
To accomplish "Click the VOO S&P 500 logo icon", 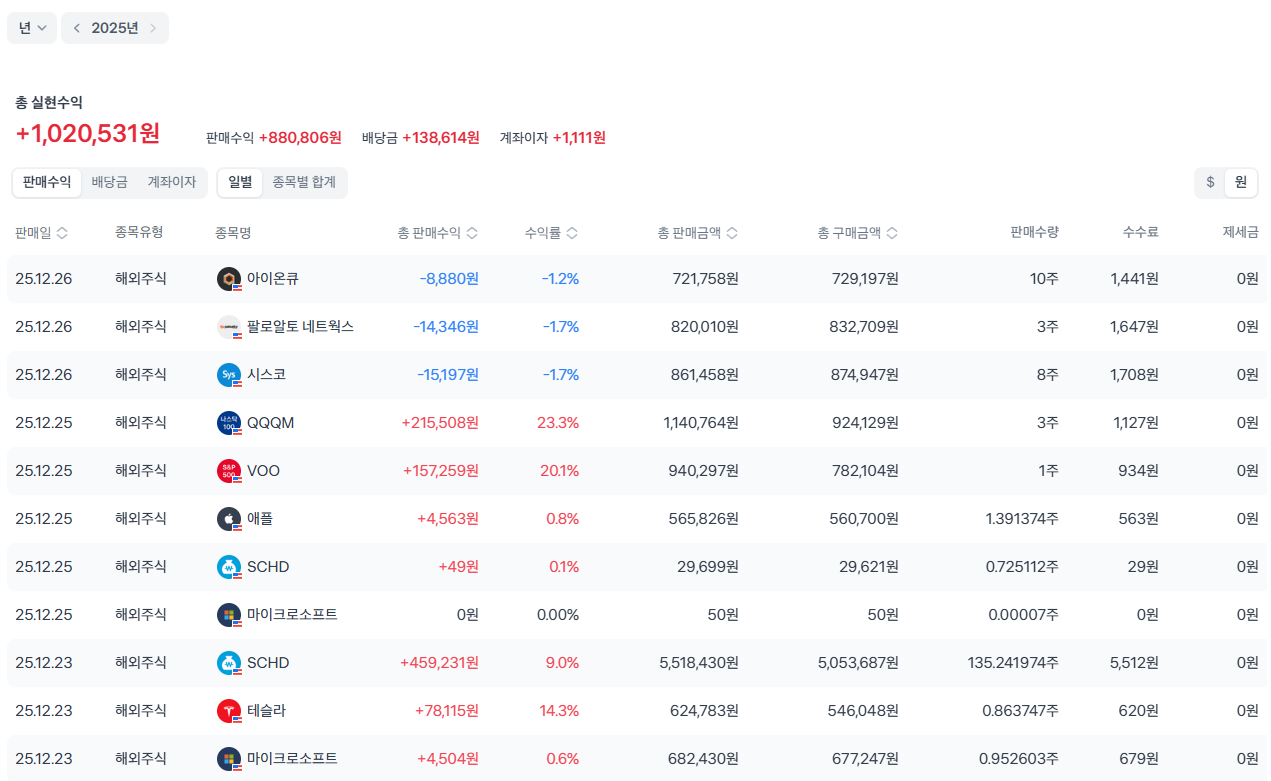I will pos(229,471).
